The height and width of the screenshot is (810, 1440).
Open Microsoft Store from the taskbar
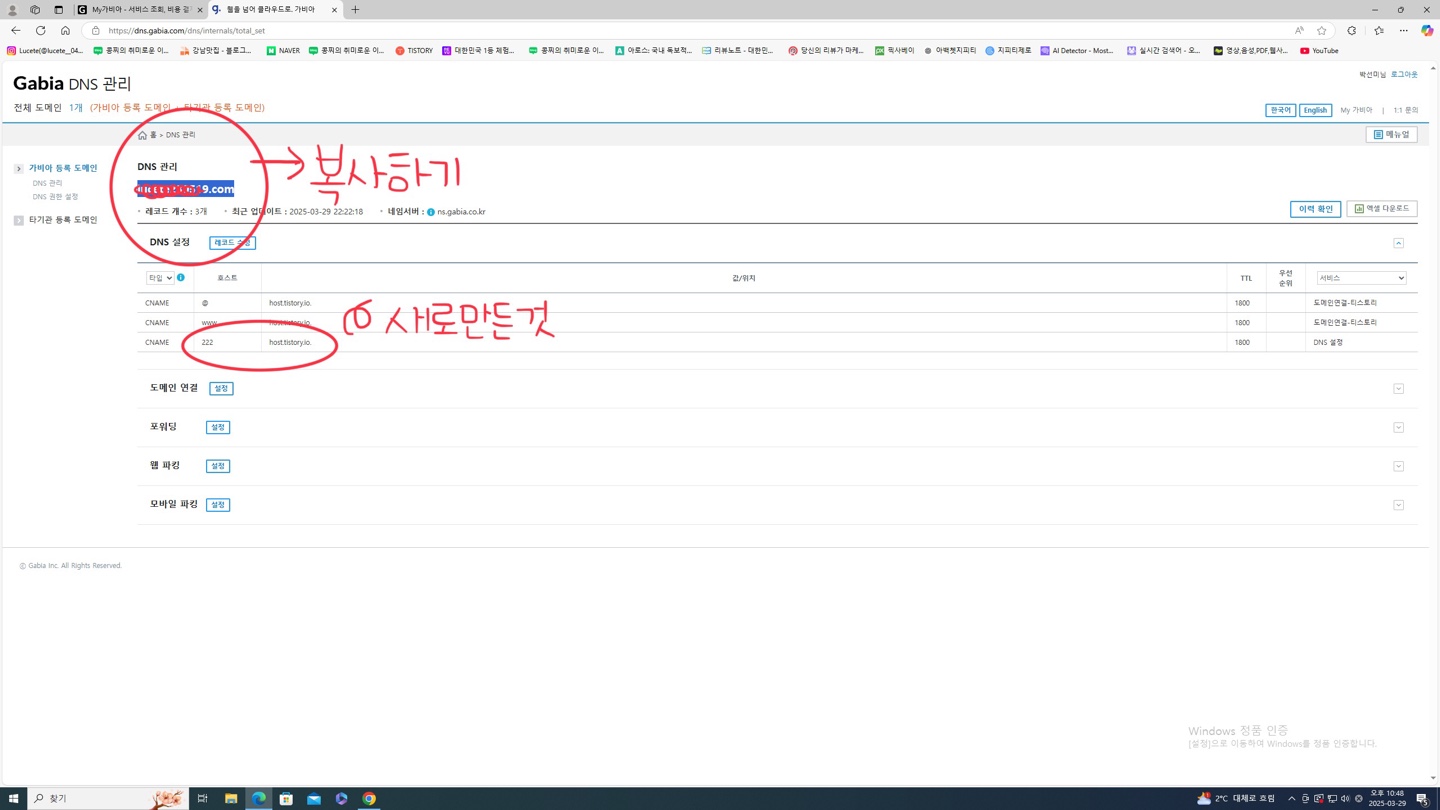286,799
